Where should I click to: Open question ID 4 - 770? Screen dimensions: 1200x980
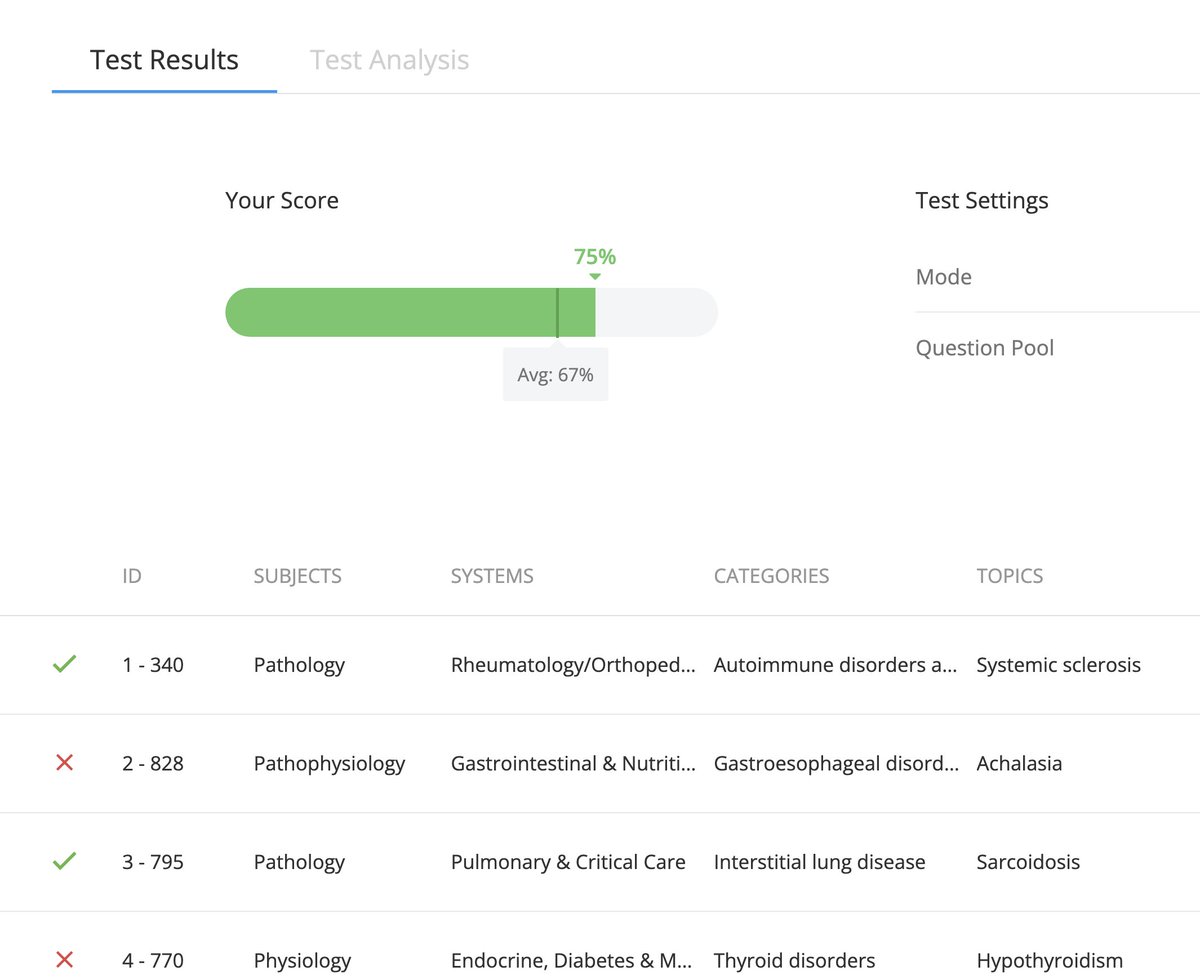point(153,961)
